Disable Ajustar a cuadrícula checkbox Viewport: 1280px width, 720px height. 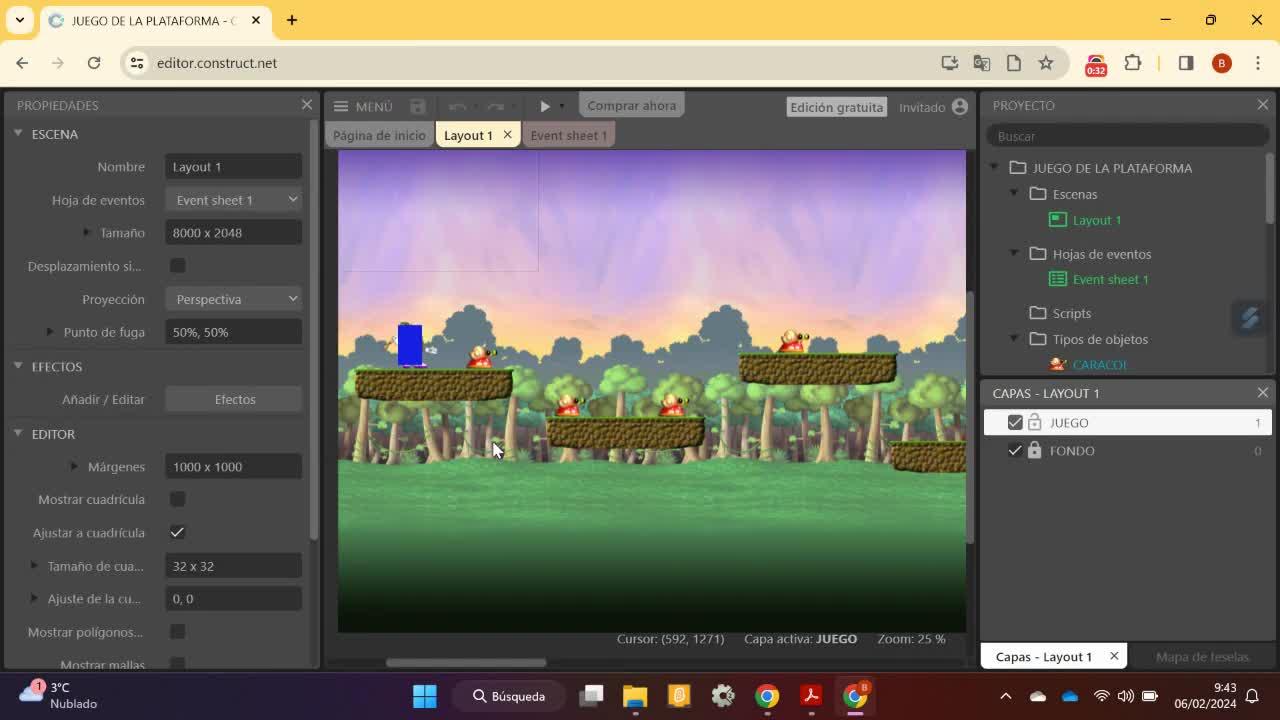click(177, 533)
